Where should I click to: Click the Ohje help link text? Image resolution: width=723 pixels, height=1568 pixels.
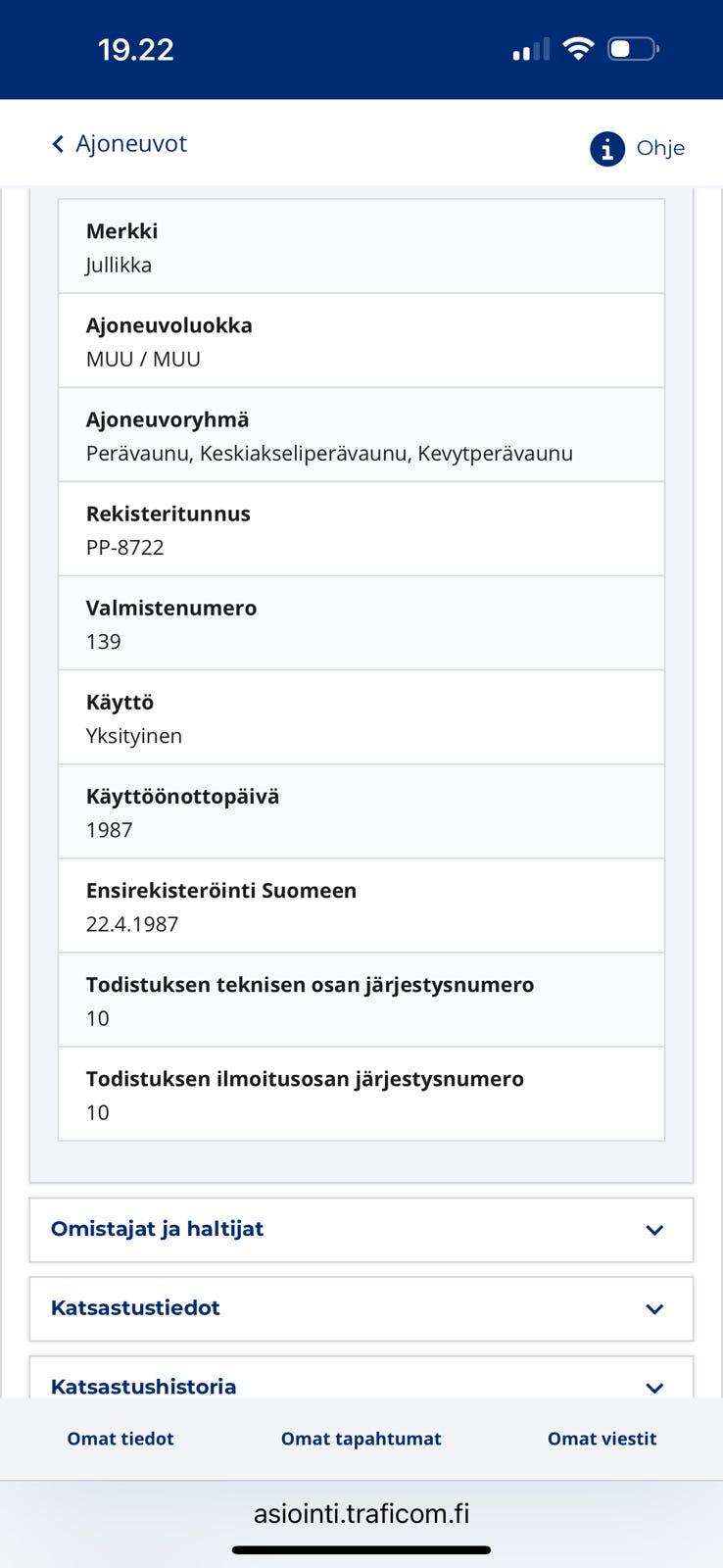[660, 148]
